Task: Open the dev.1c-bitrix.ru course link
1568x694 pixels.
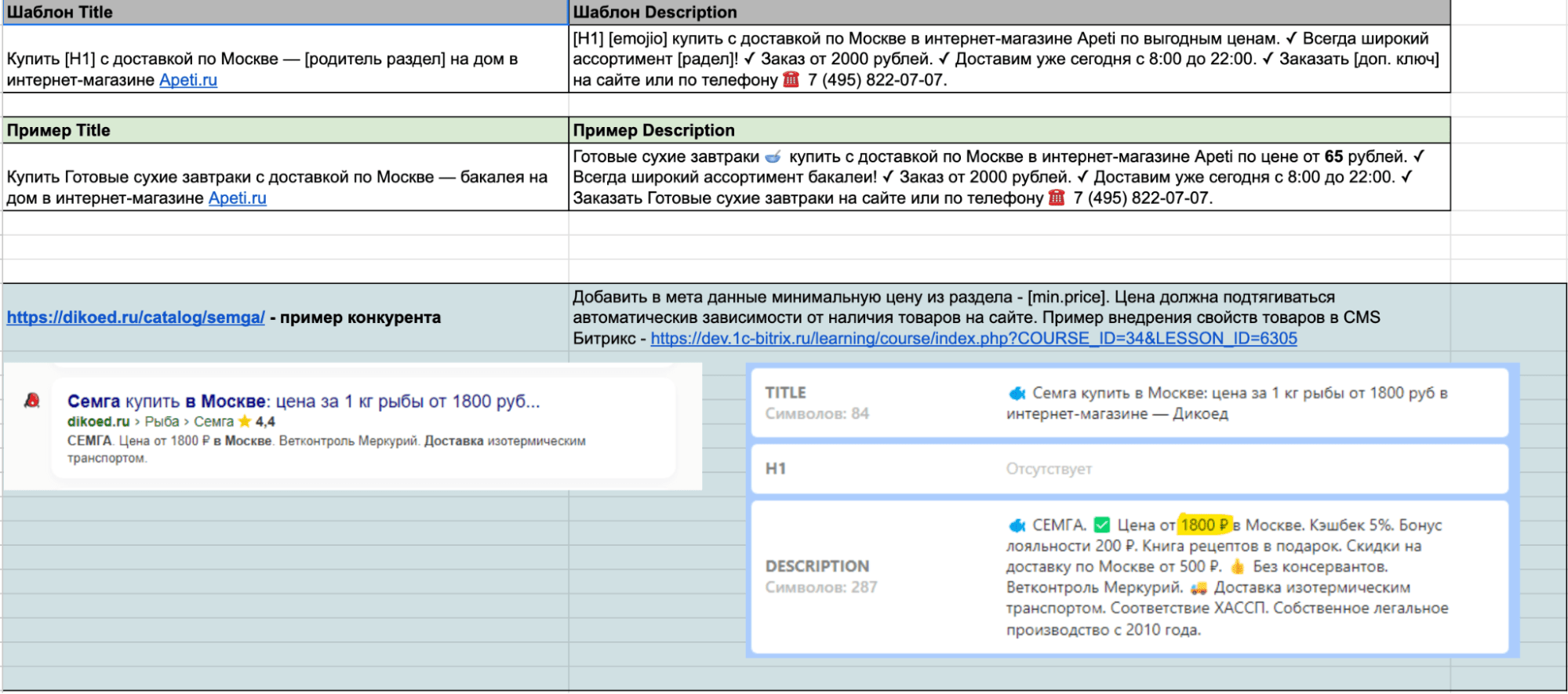Action: click(x=973, y=339)
